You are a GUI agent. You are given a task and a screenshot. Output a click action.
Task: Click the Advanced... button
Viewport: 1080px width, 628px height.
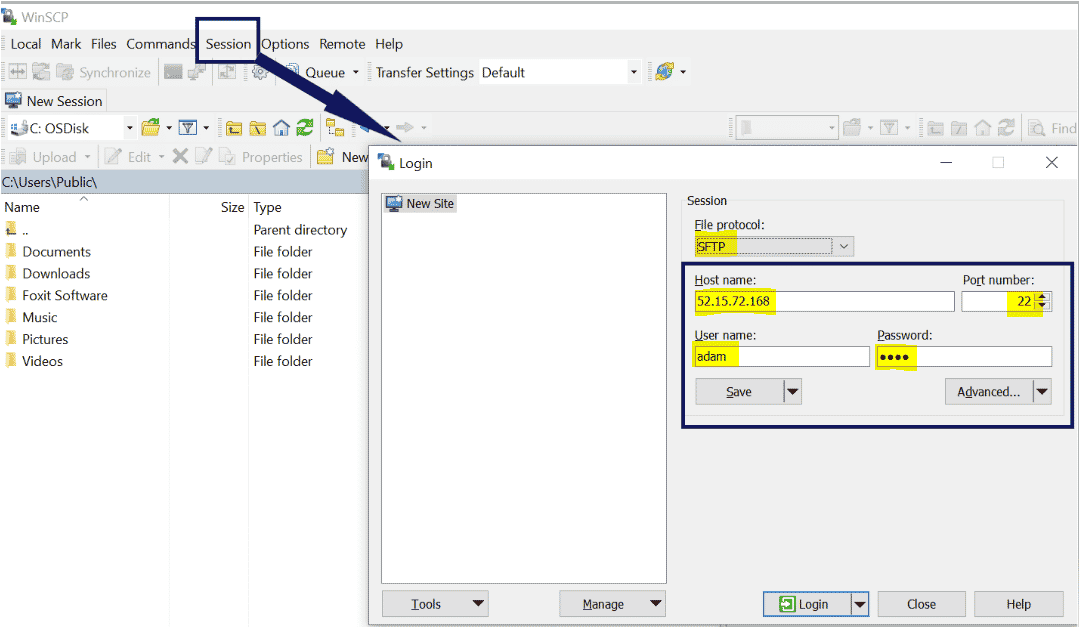[x=989, y=392]
